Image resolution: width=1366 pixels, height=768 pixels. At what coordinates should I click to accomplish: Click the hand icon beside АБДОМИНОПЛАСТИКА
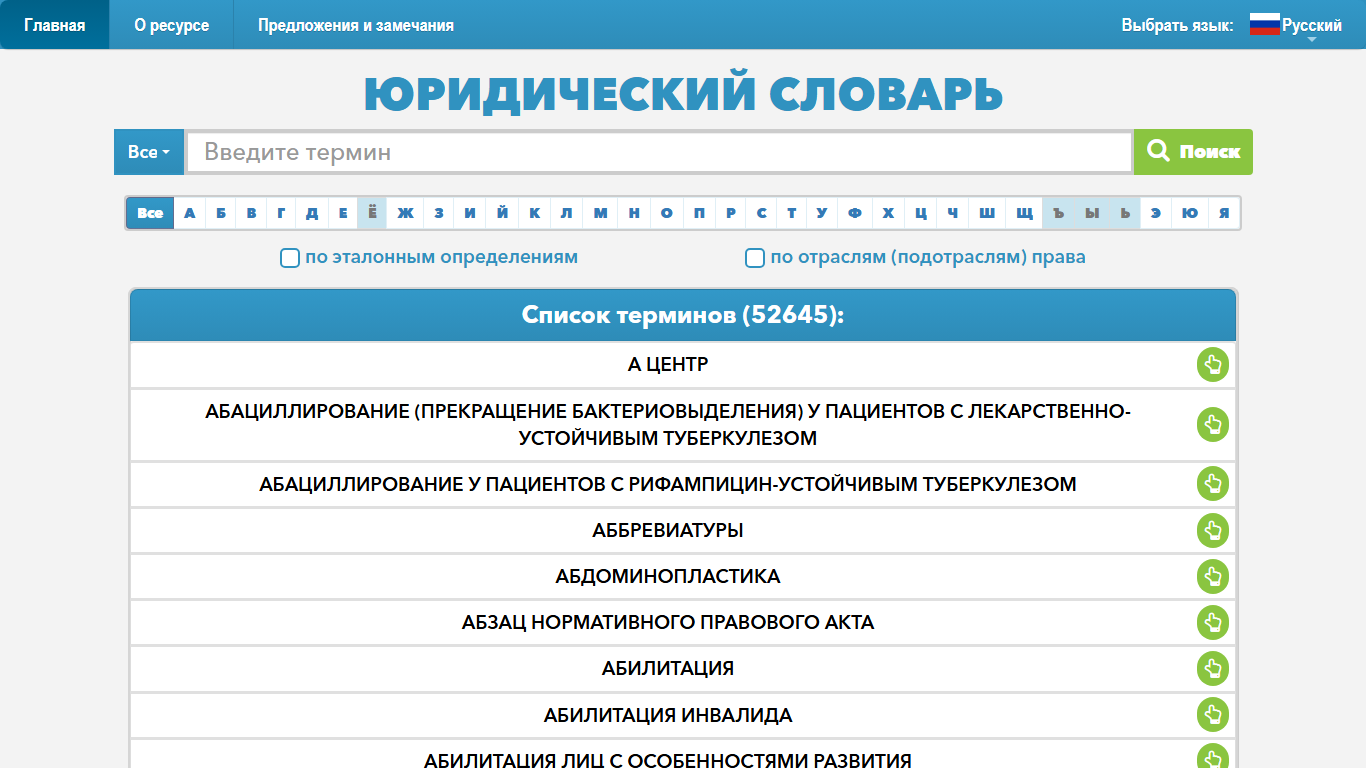pyautogui.click(x=1213, y=577)
